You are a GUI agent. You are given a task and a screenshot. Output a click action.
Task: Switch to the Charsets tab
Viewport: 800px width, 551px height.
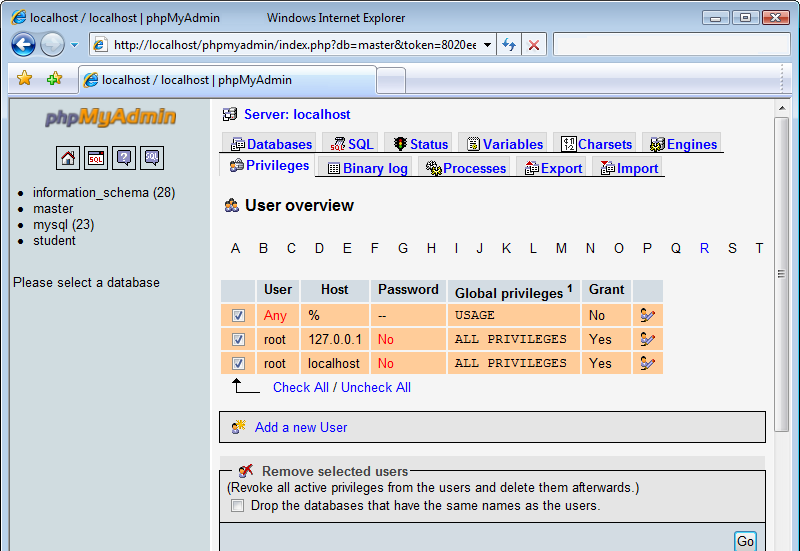596,144
